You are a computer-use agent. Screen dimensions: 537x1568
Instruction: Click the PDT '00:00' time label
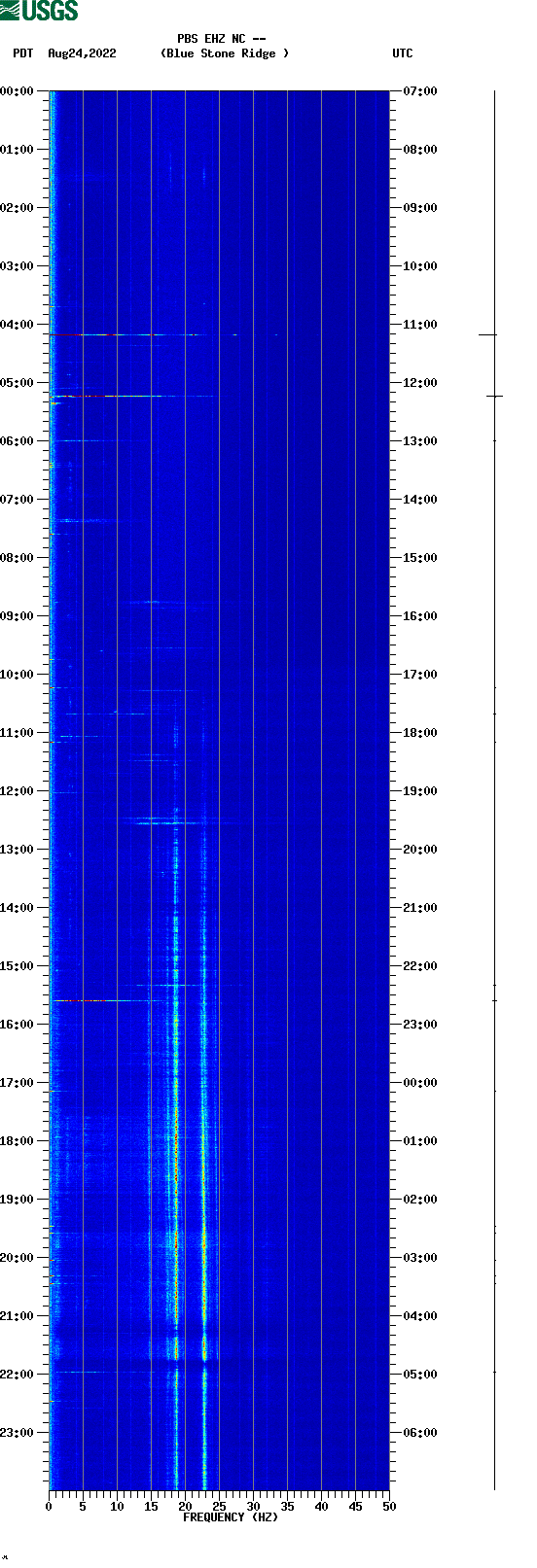[17, 91]
